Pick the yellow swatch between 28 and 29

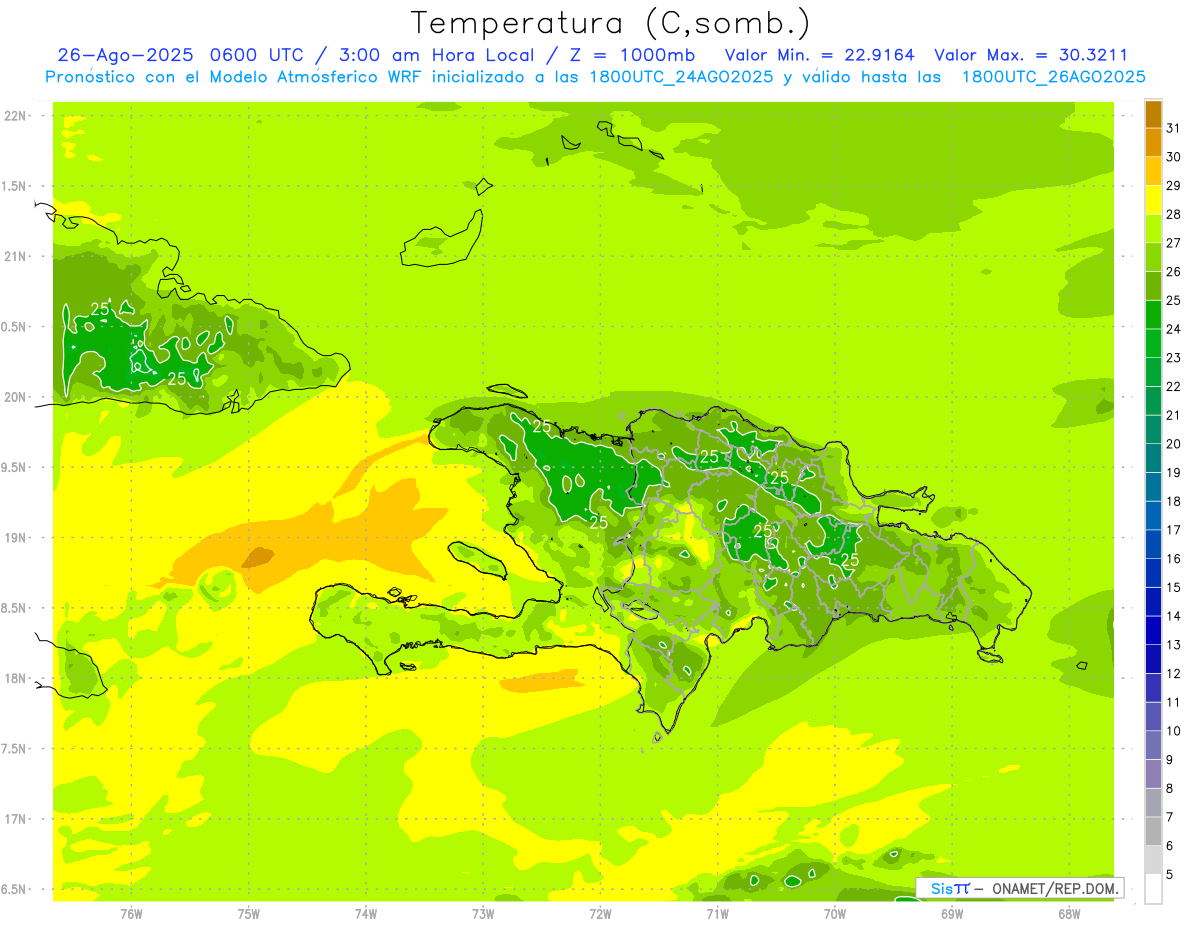[1153, 200]
